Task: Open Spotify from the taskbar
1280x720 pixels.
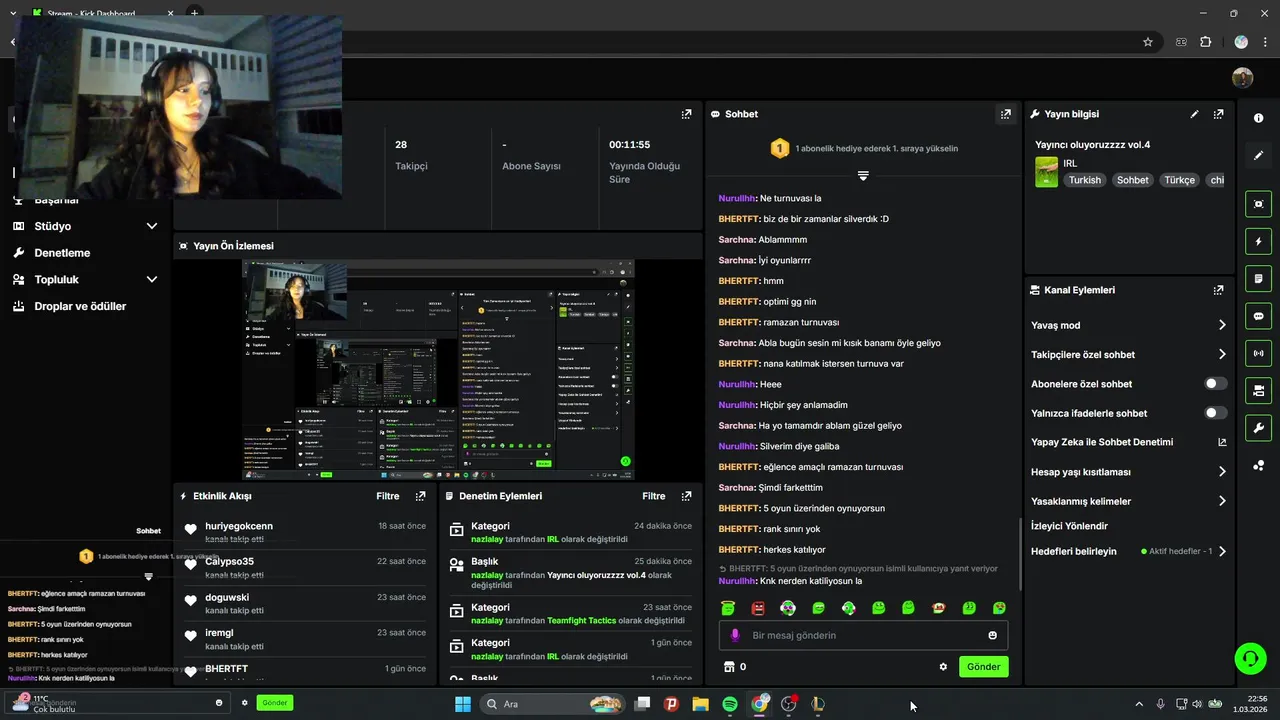Action: (x=730, y=704)
